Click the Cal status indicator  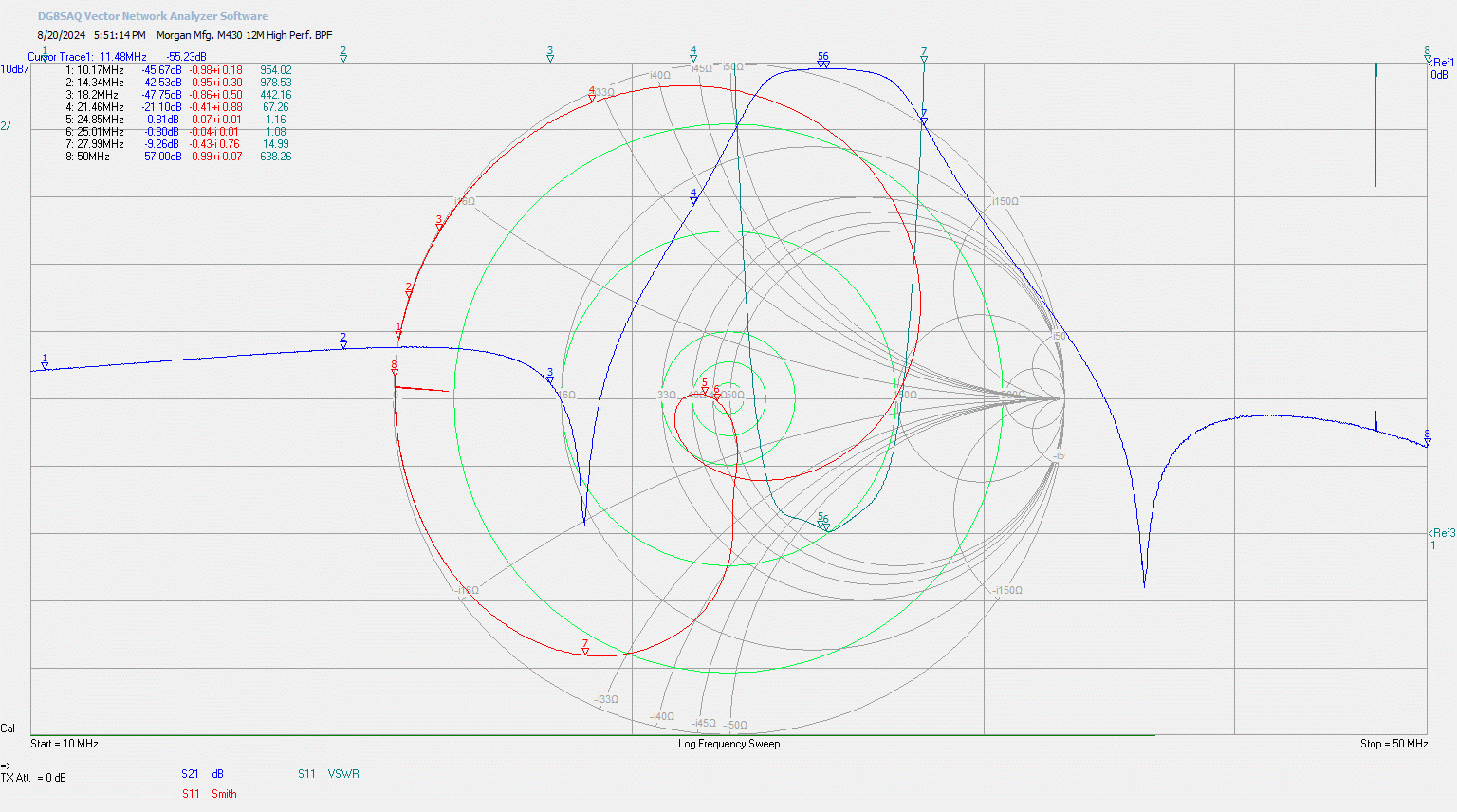tap(8, 729)
